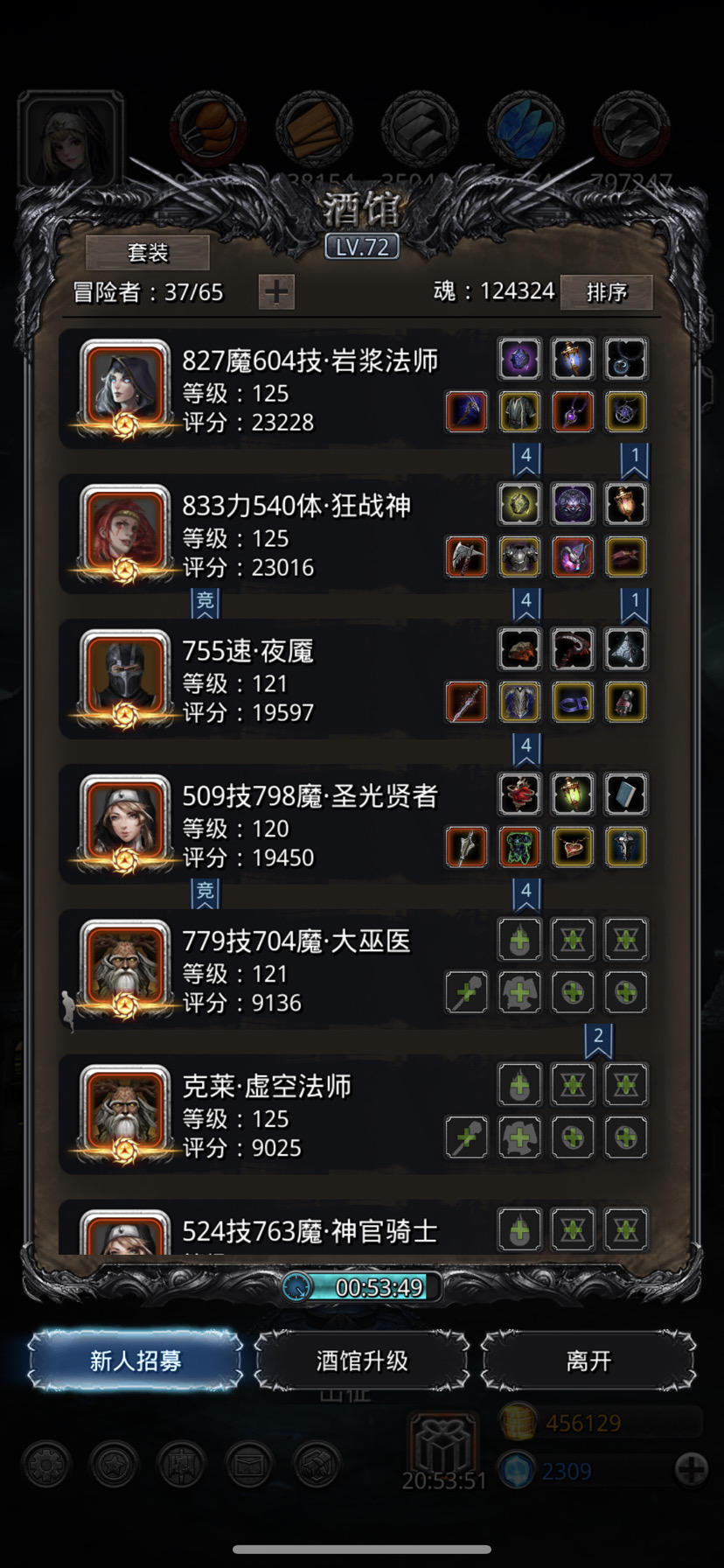
Task: Tap the 离开 leave button
Action: (x=588, y=1361)
